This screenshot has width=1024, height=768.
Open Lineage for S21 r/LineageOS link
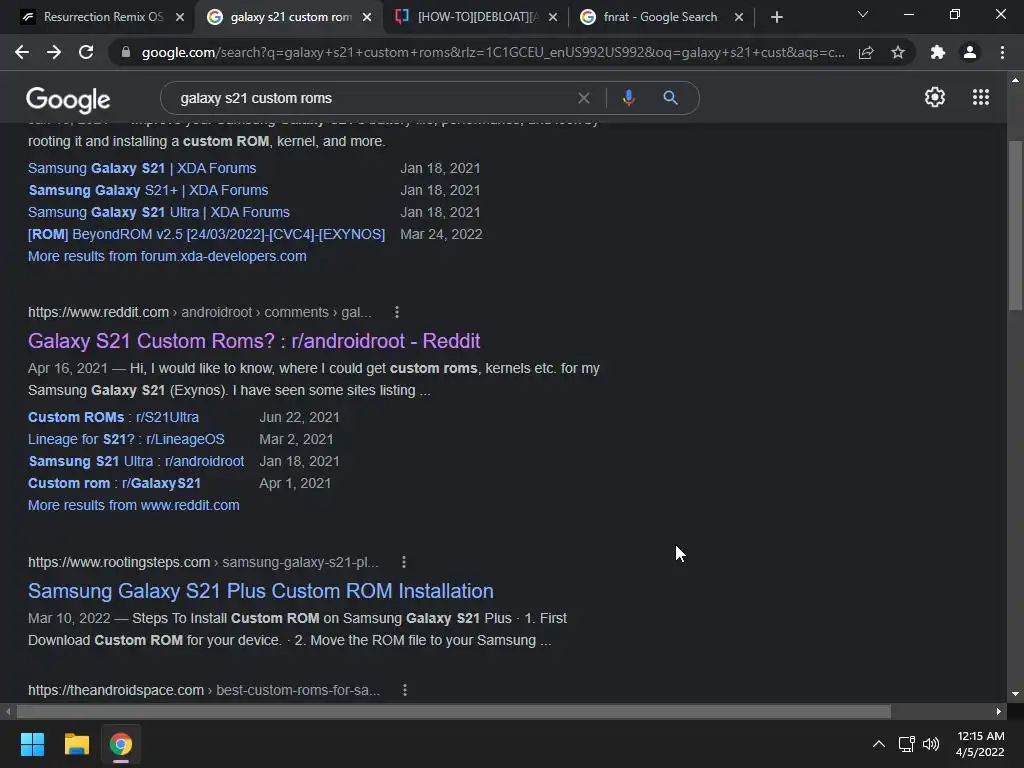point(126,439)
